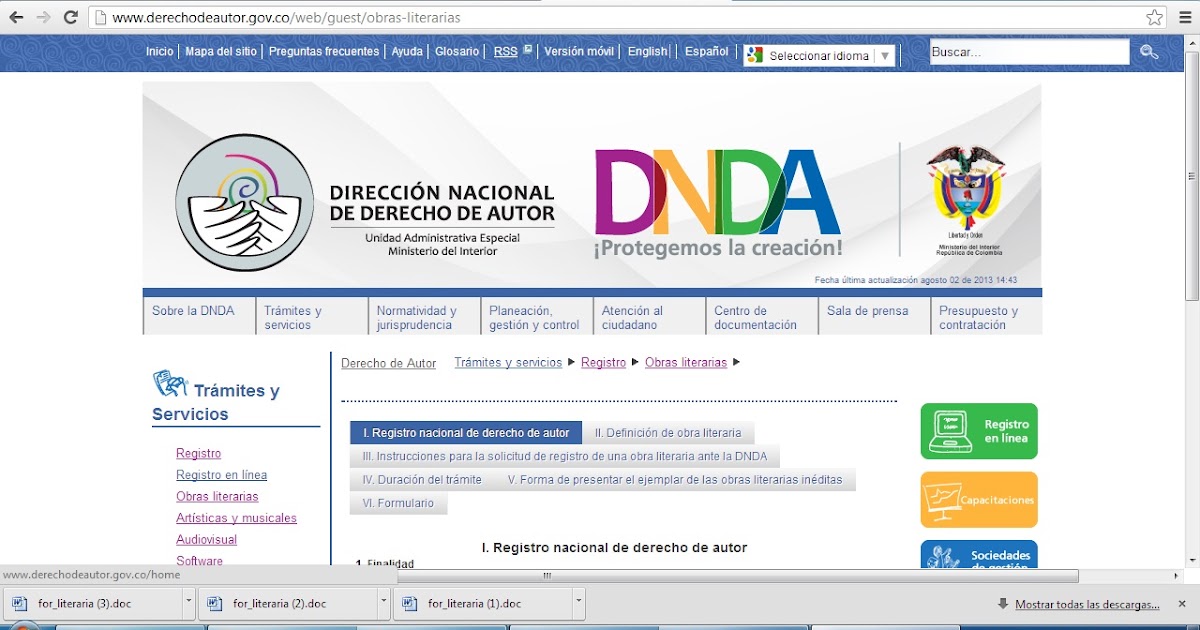Click the horizontal scrollbar thumb
1200x630 pixels.
pyautogui.click(x=737, y=576)
